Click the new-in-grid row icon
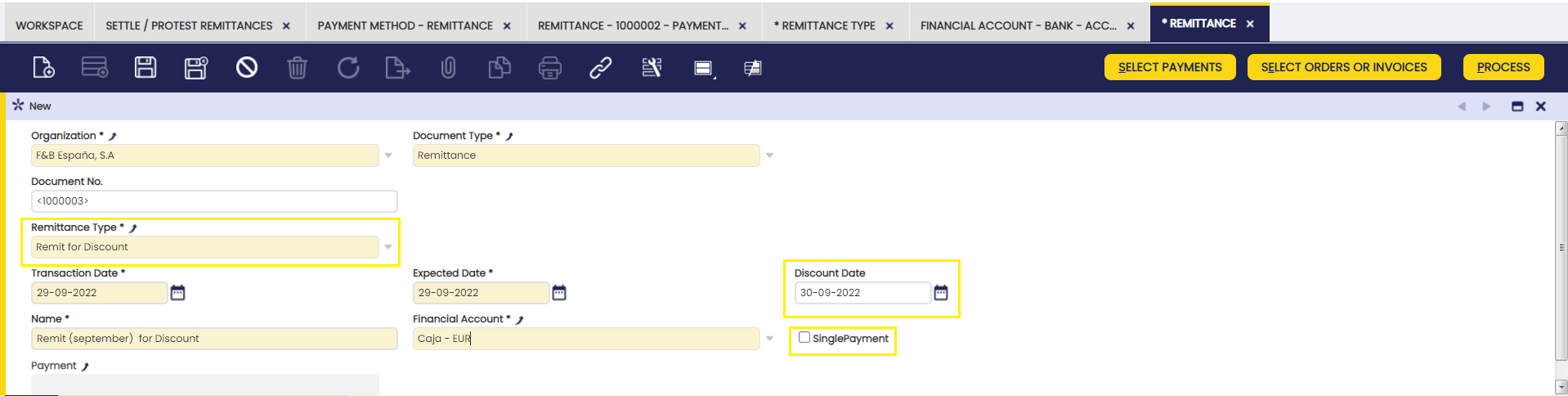 click(x=95, y=67)
